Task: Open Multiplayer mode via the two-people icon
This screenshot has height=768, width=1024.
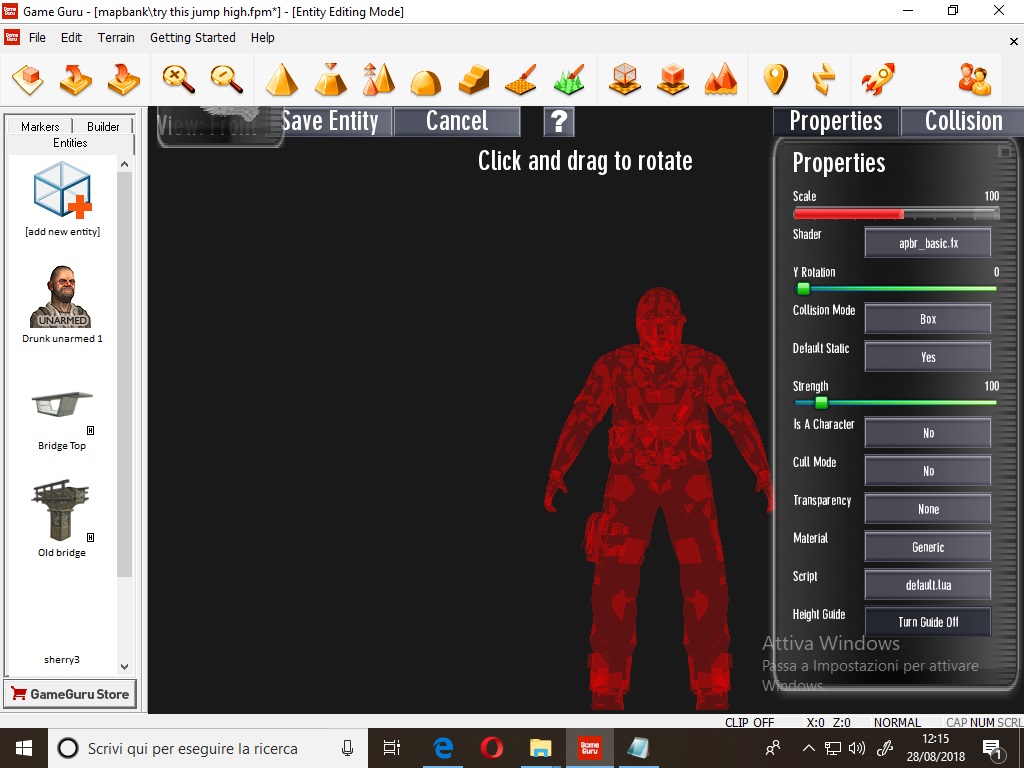Action: coord(973,78)
